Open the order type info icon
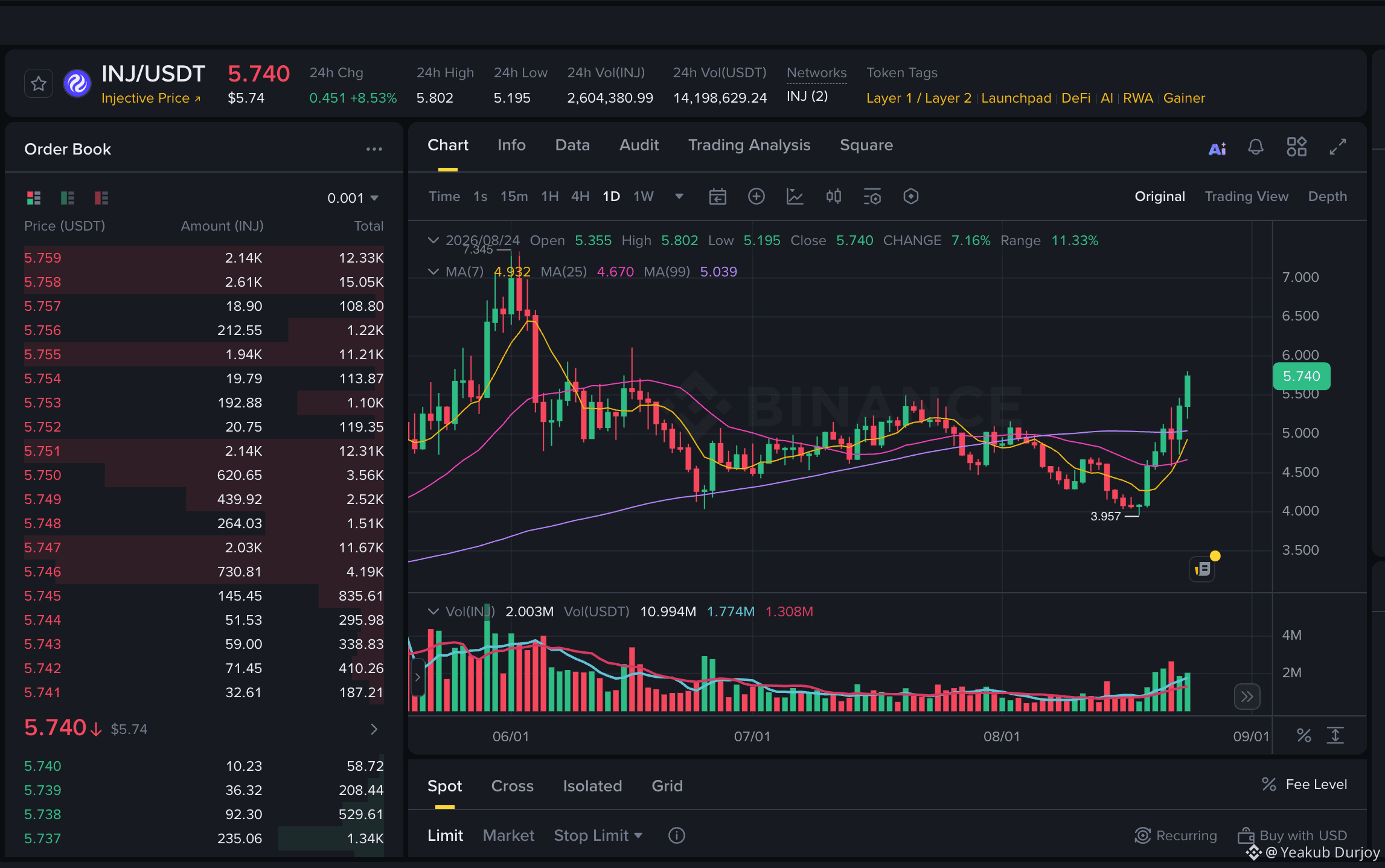This screenshot has width=1385, height=868. 677,835
